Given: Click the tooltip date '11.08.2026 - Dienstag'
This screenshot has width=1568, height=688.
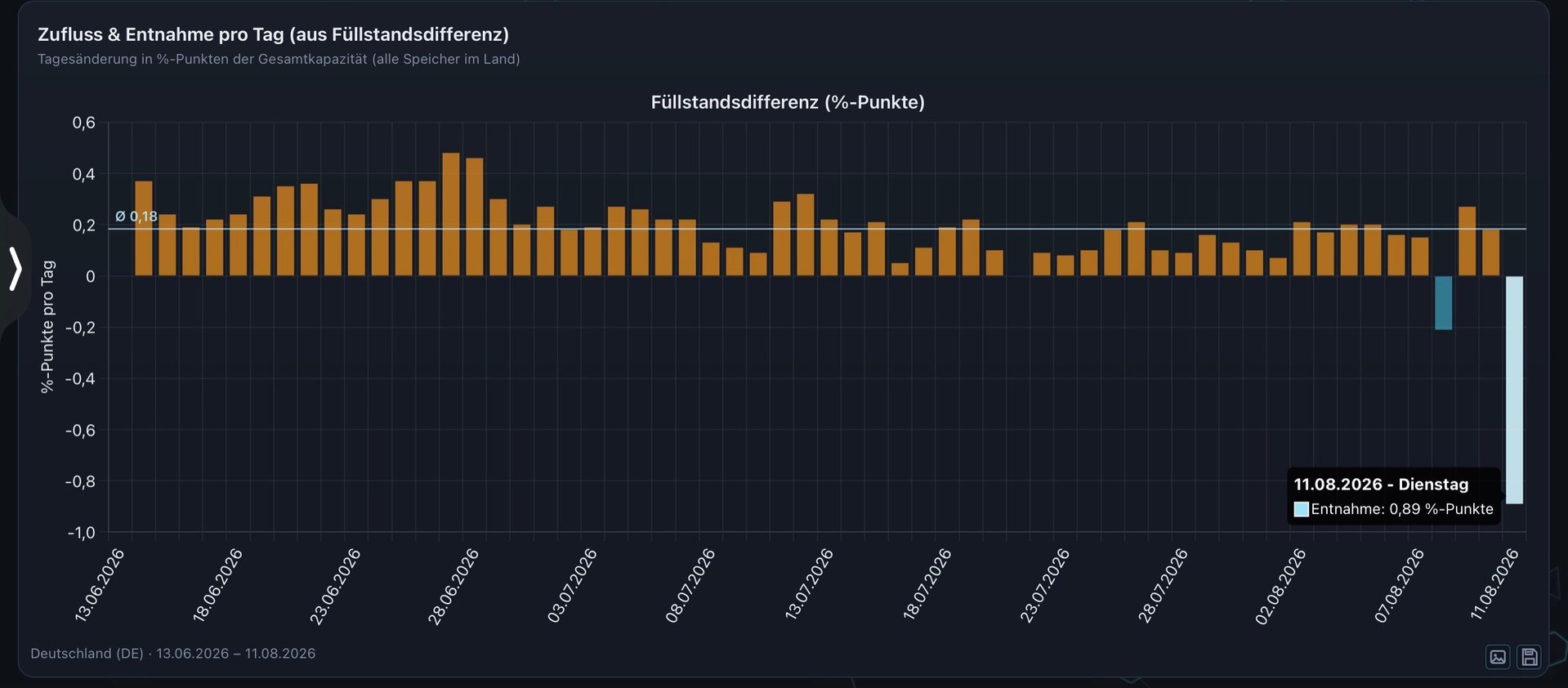Looking at the screenshot, I should 1381,485.
